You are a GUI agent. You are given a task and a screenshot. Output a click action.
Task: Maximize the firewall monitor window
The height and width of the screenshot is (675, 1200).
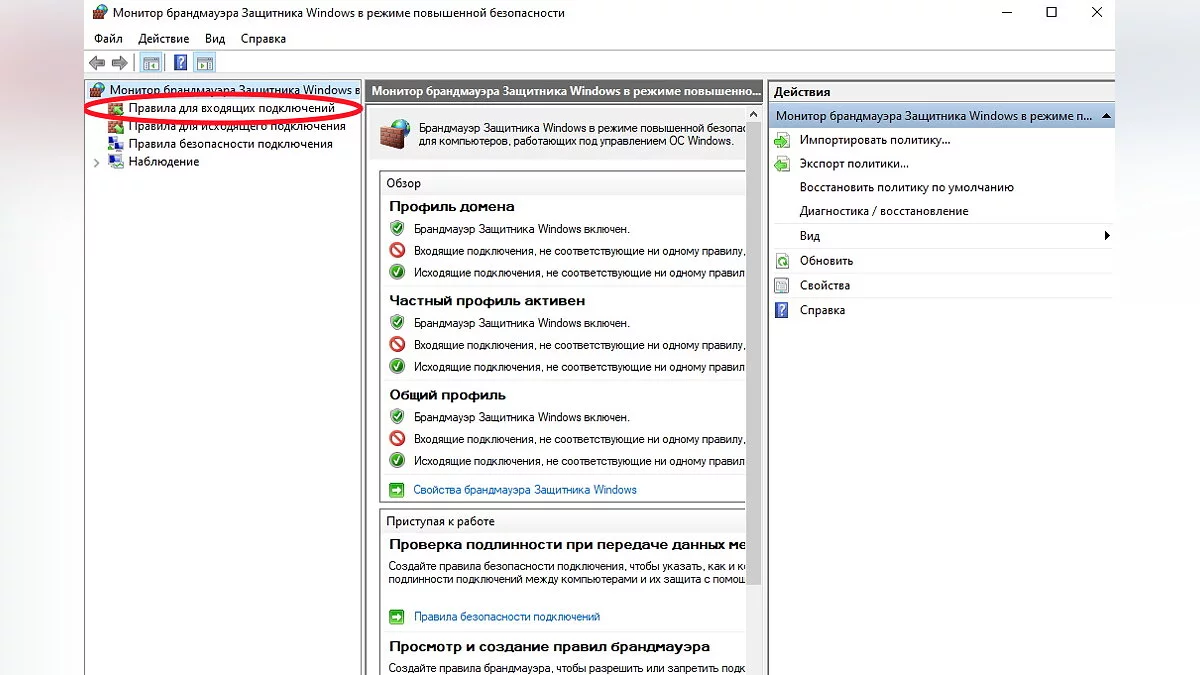pos(1052,13)
